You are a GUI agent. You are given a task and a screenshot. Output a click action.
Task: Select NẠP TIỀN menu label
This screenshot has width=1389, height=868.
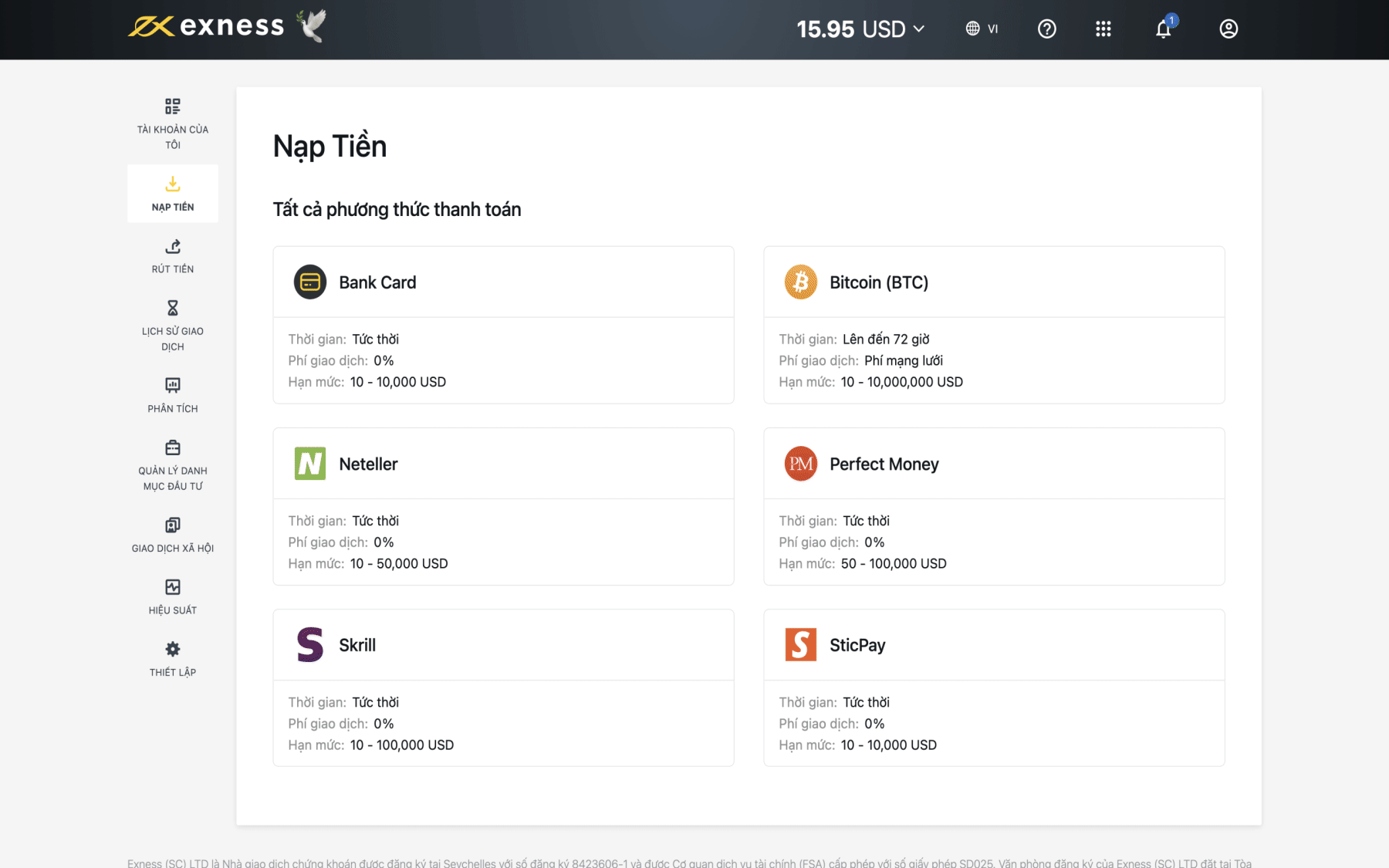point(173,207)
